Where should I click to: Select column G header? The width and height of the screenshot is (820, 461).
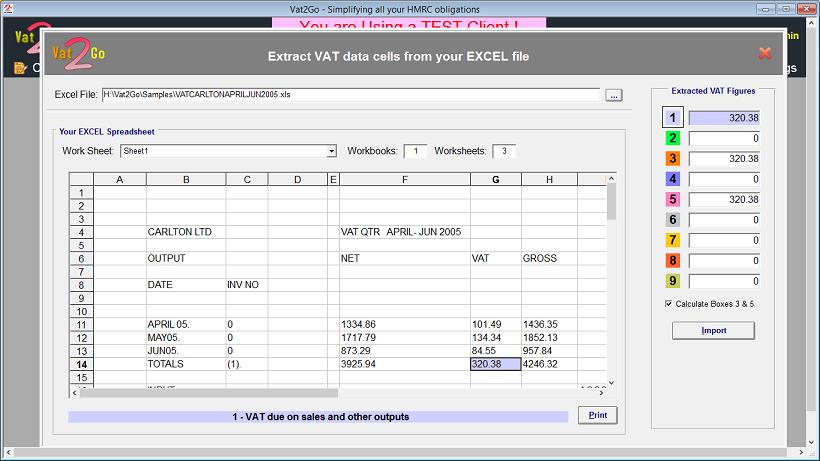tap(496, 179)
